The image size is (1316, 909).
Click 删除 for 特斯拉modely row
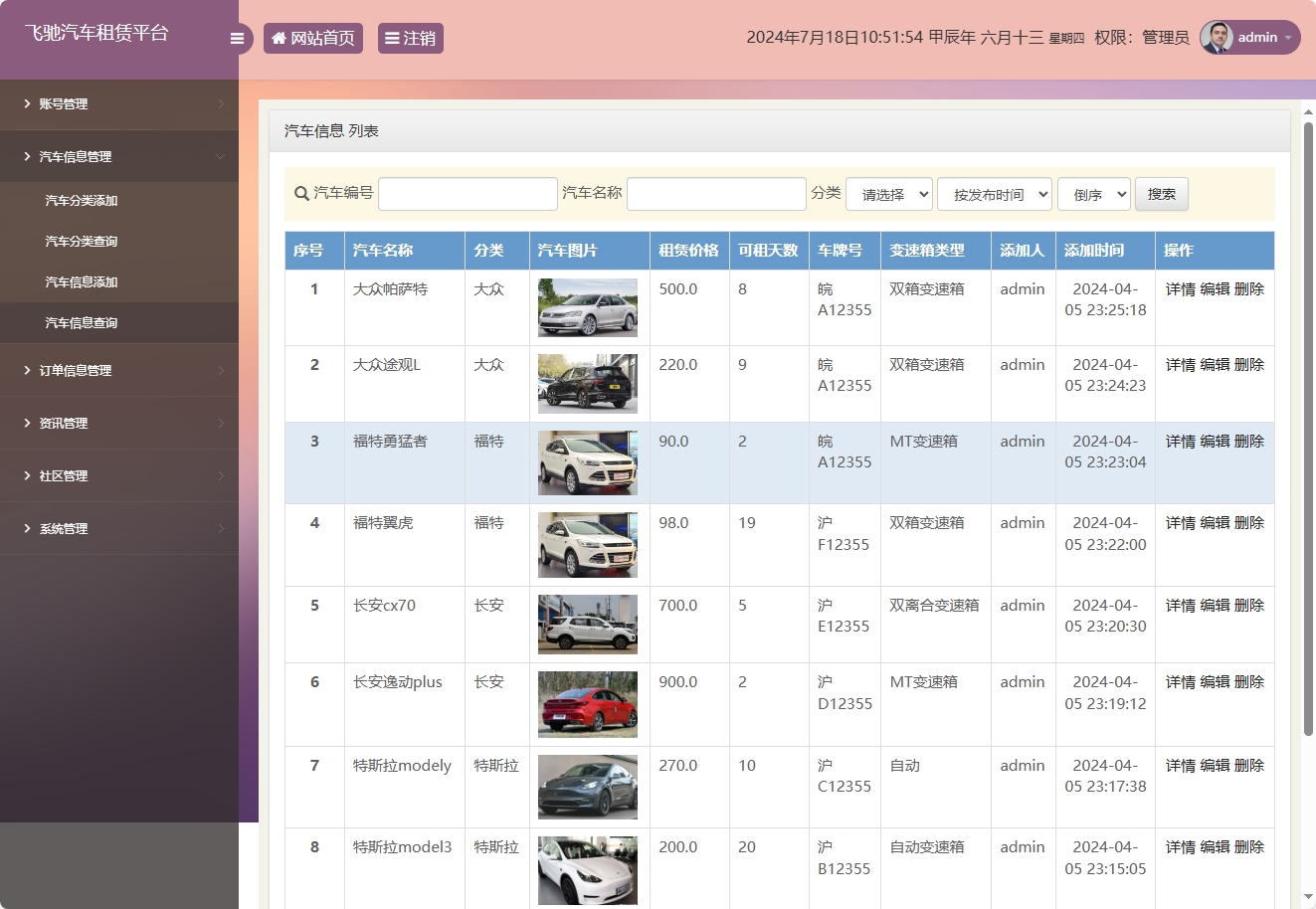pos(1250,765)
